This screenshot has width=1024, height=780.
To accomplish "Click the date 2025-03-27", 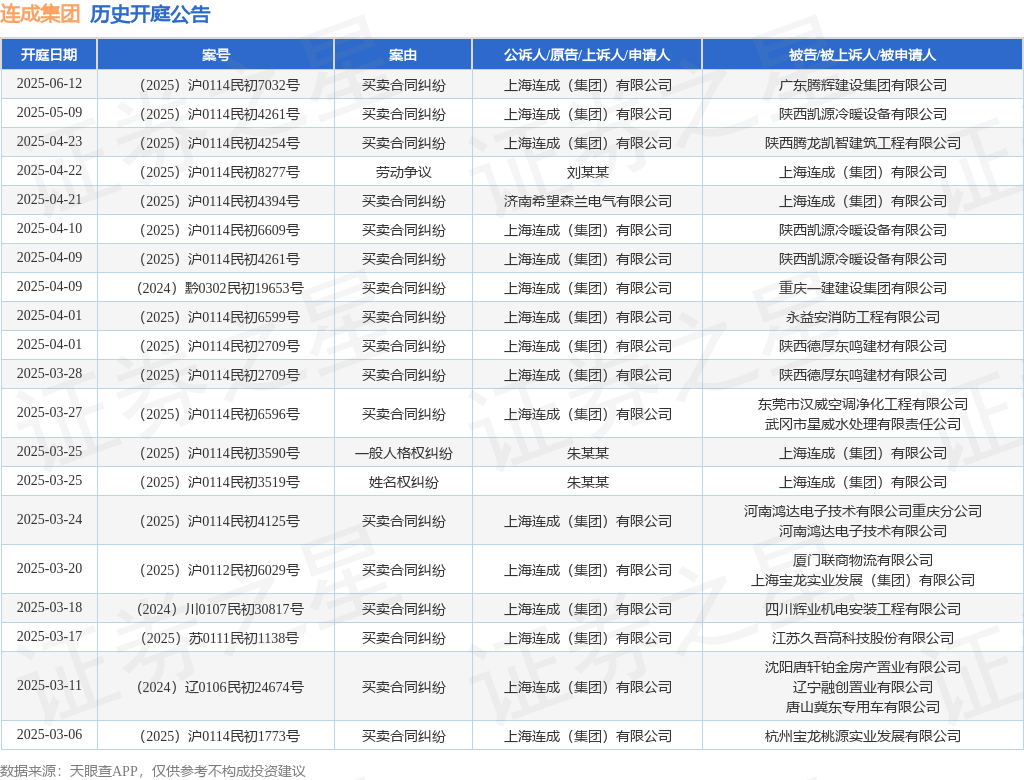I will pyautogui.click(x=49, y=413).
